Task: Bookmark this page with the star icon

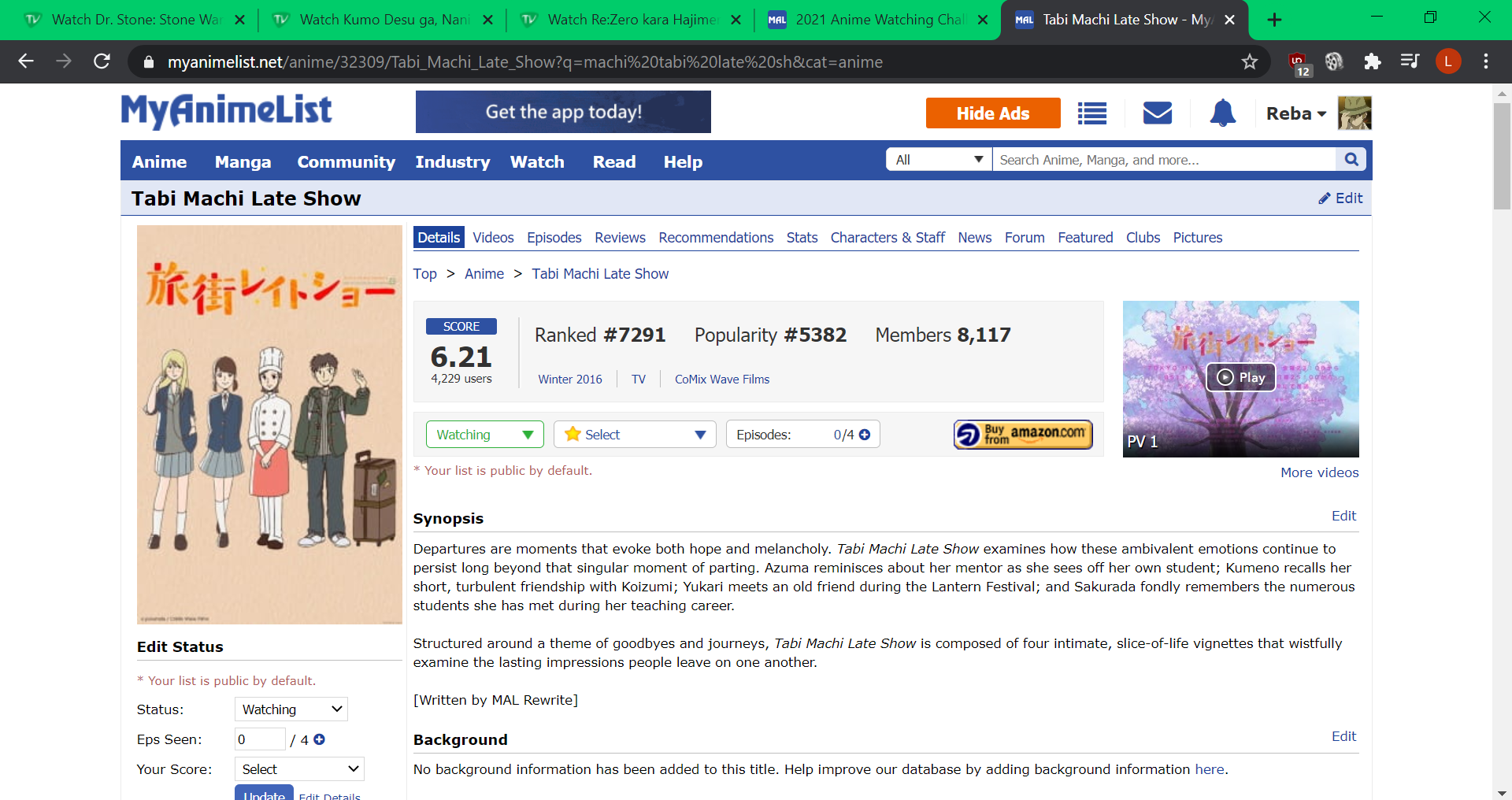Action: 1250,61
